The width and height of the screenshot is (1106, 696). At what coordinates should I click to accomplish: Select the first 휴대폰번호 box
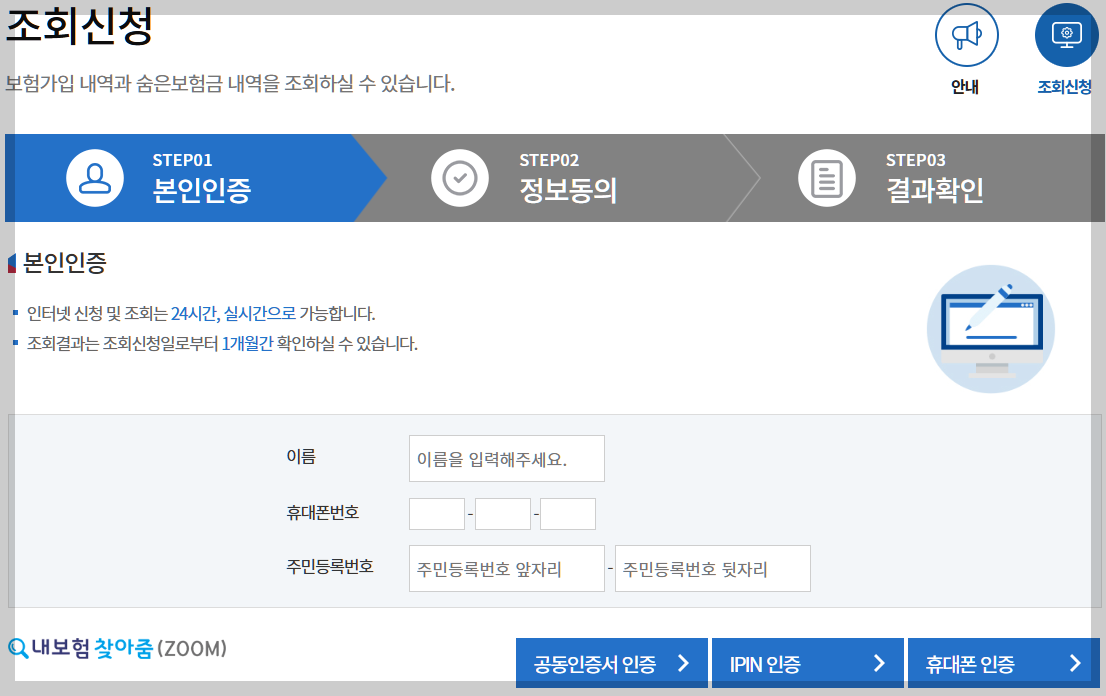(x=437, y=512)
